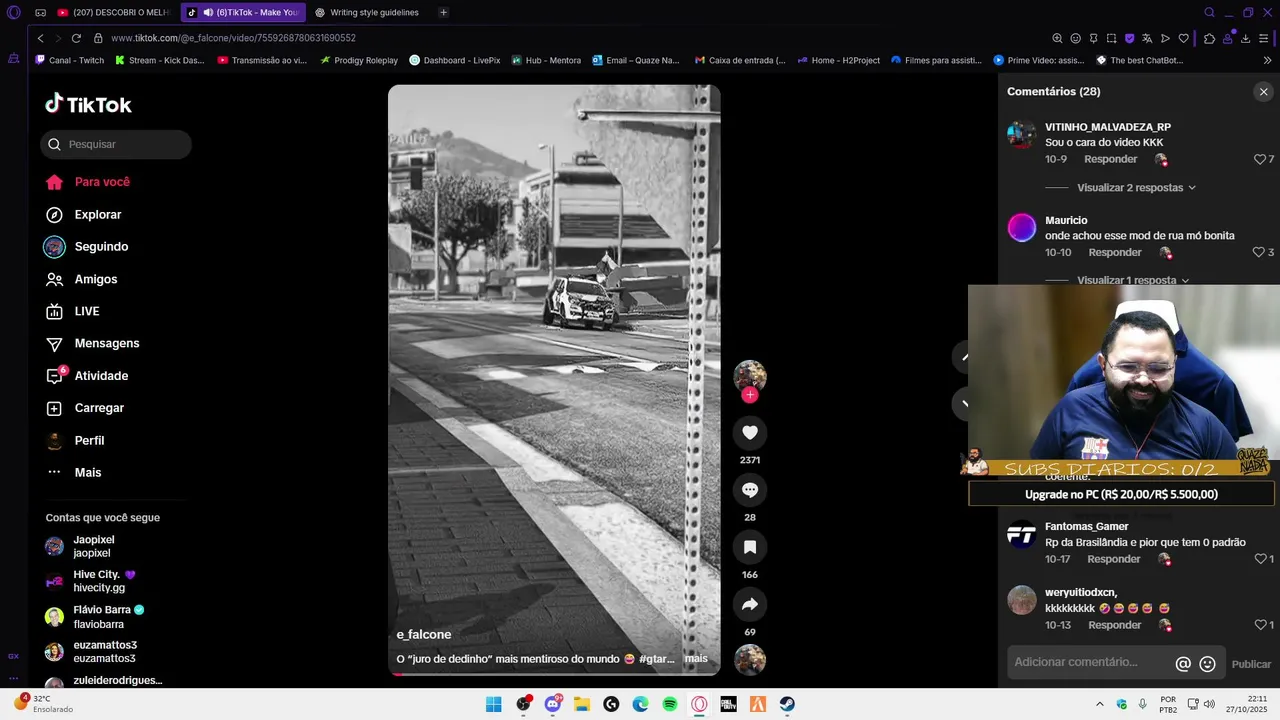Follow e_falcone with the red plus badge
The width and height of the screenshot is (1280, 720).
click(750, 395)
